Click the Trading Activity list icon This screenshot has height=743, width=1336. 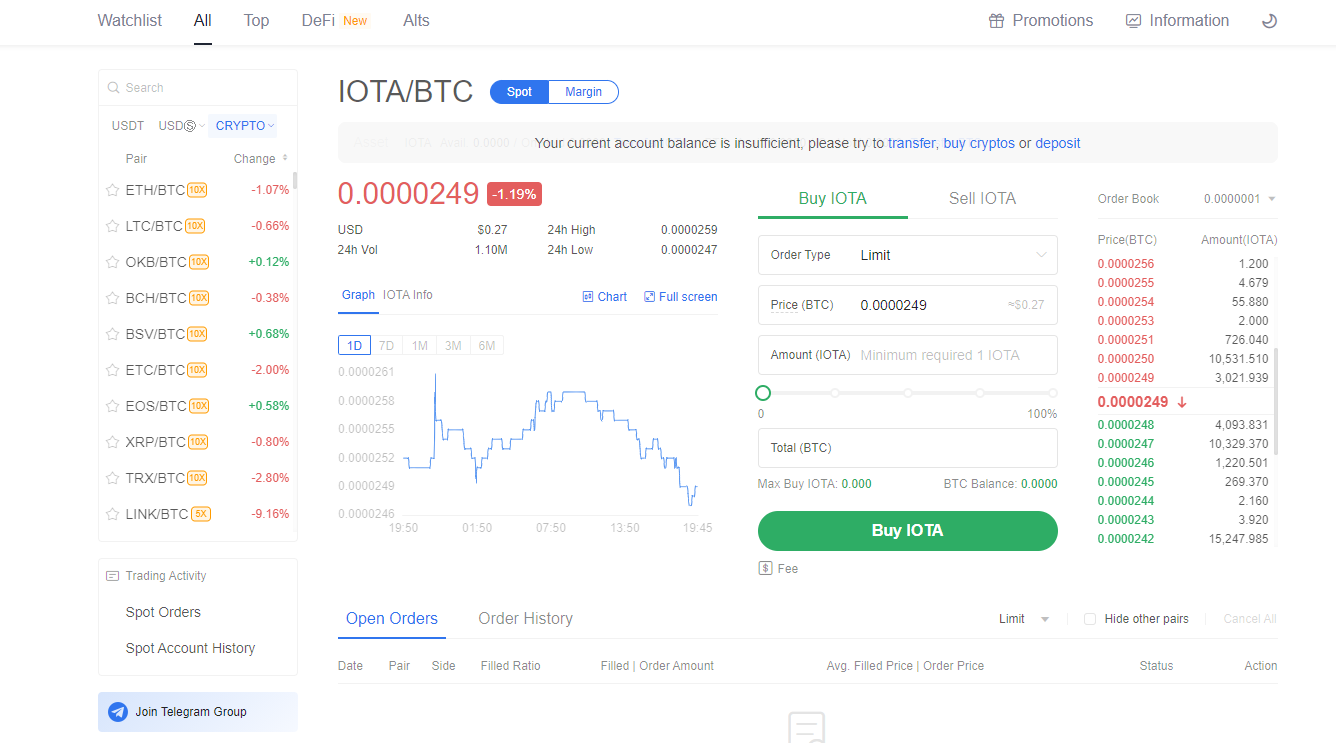tap(113, 576)
